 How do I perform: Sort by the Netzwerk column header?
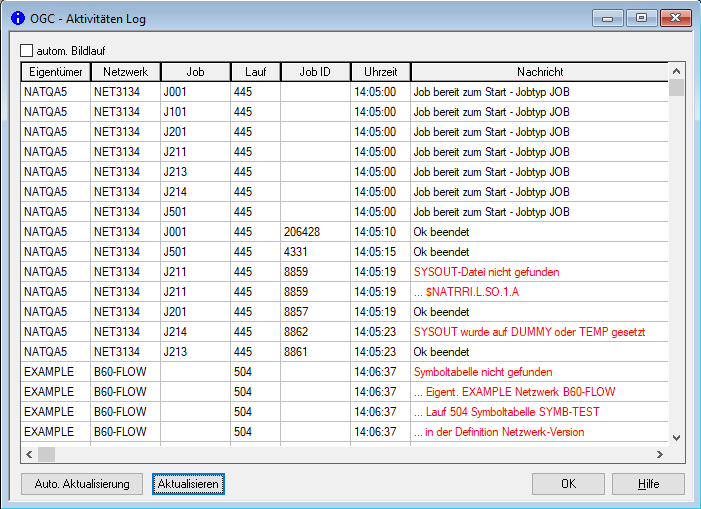[125, 72]
